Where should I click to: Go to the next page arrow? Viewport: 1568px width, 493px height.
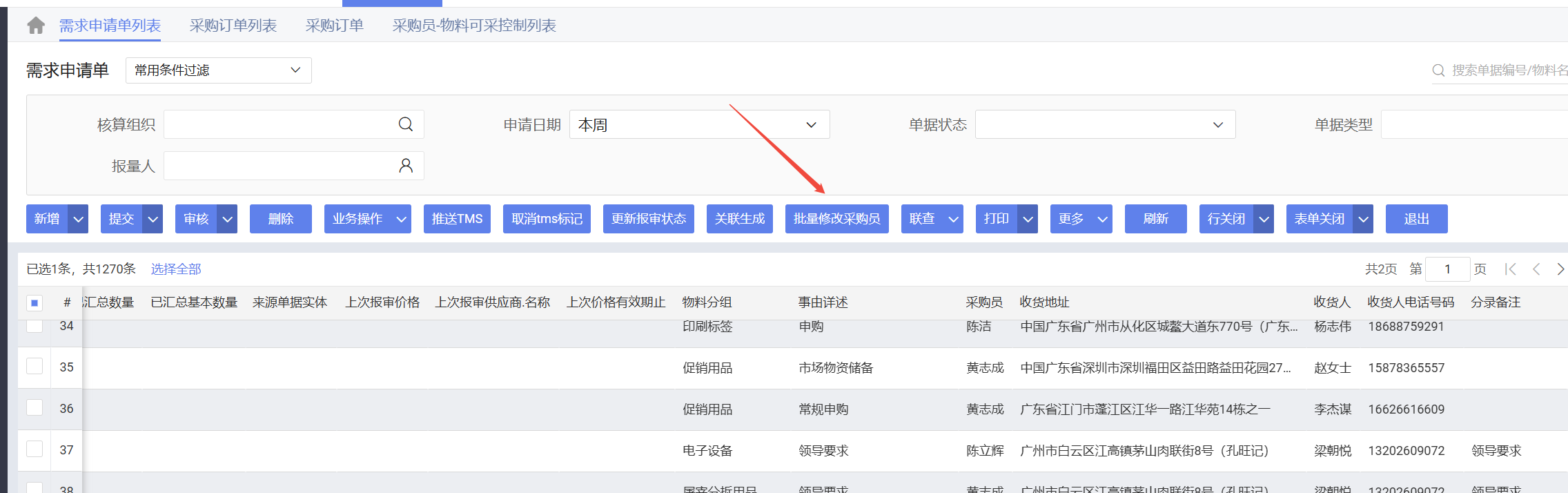(1560, 269)
